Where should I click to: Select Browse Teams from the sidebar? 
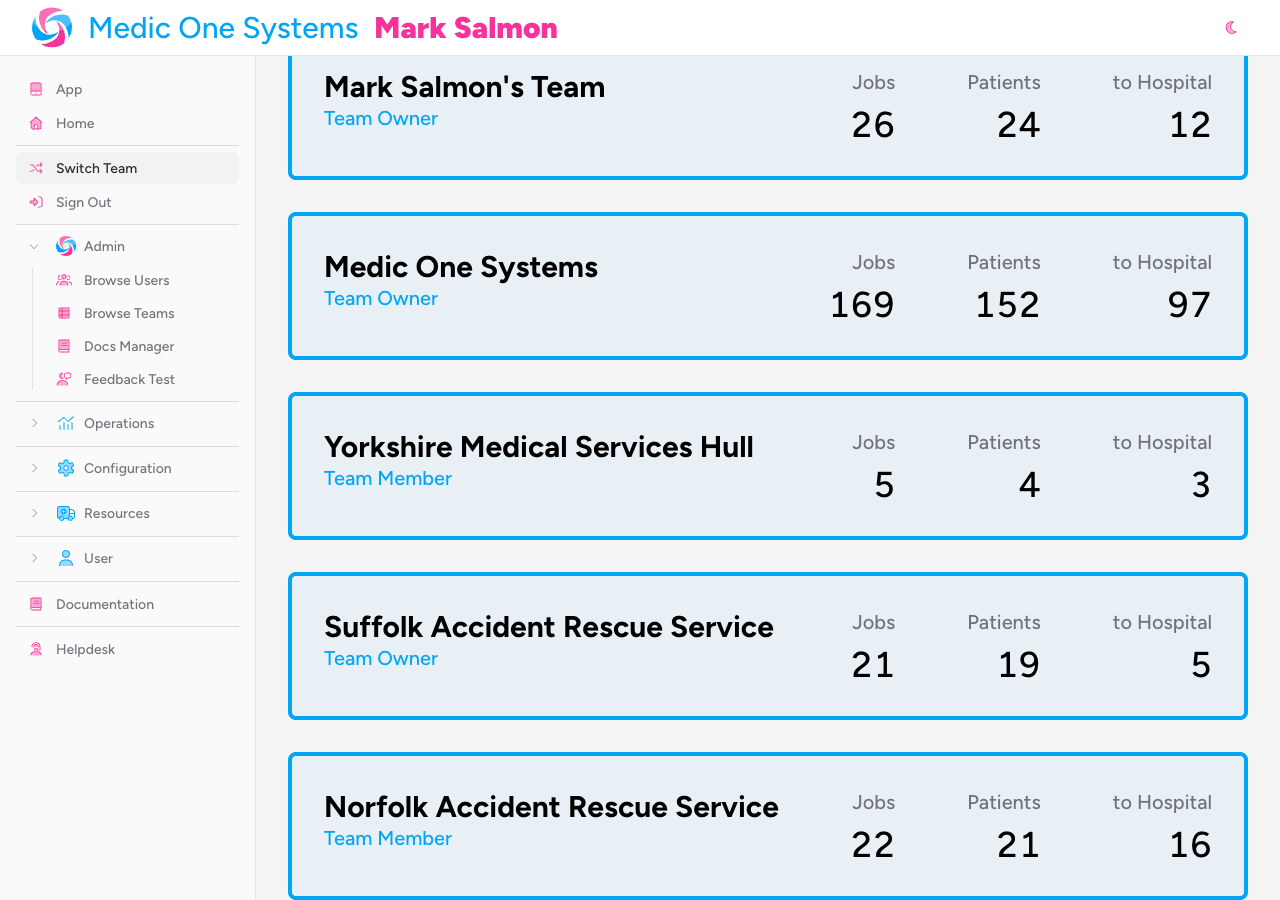click(x=130, y=313)
